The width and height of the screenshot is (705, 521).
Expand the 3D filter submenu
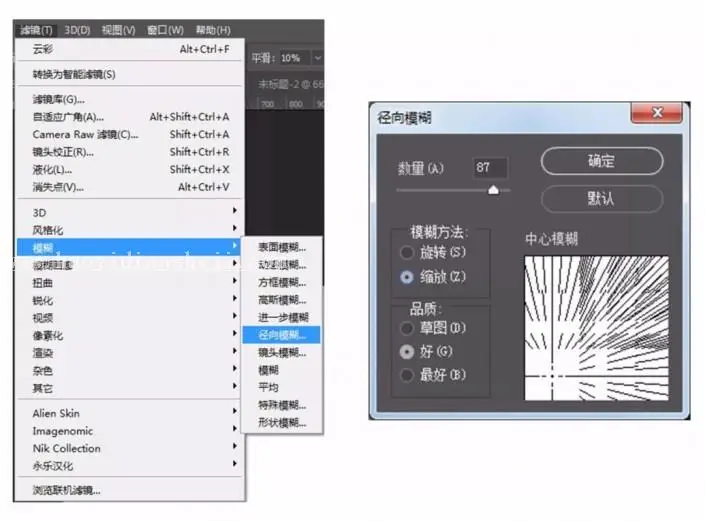click(130, 212)
